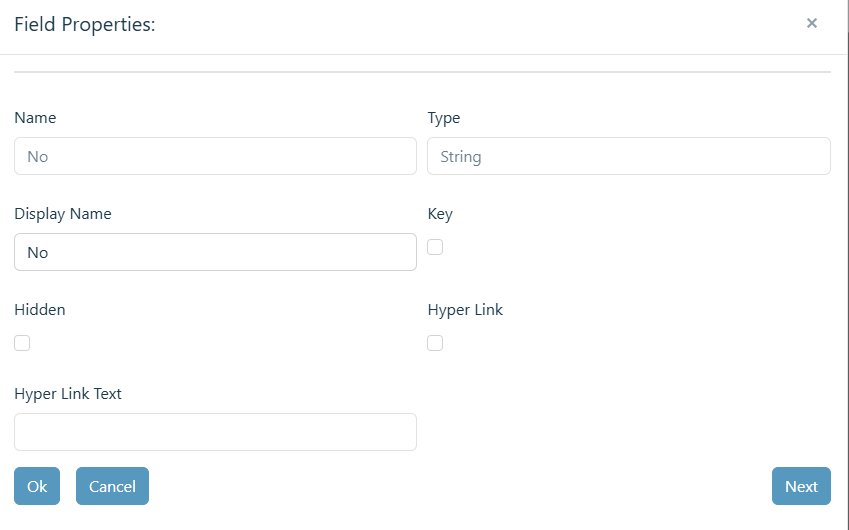Click the Type label text
Image resolution: width=849 pixels, height=530 pixels.
[x=443, y=118]
